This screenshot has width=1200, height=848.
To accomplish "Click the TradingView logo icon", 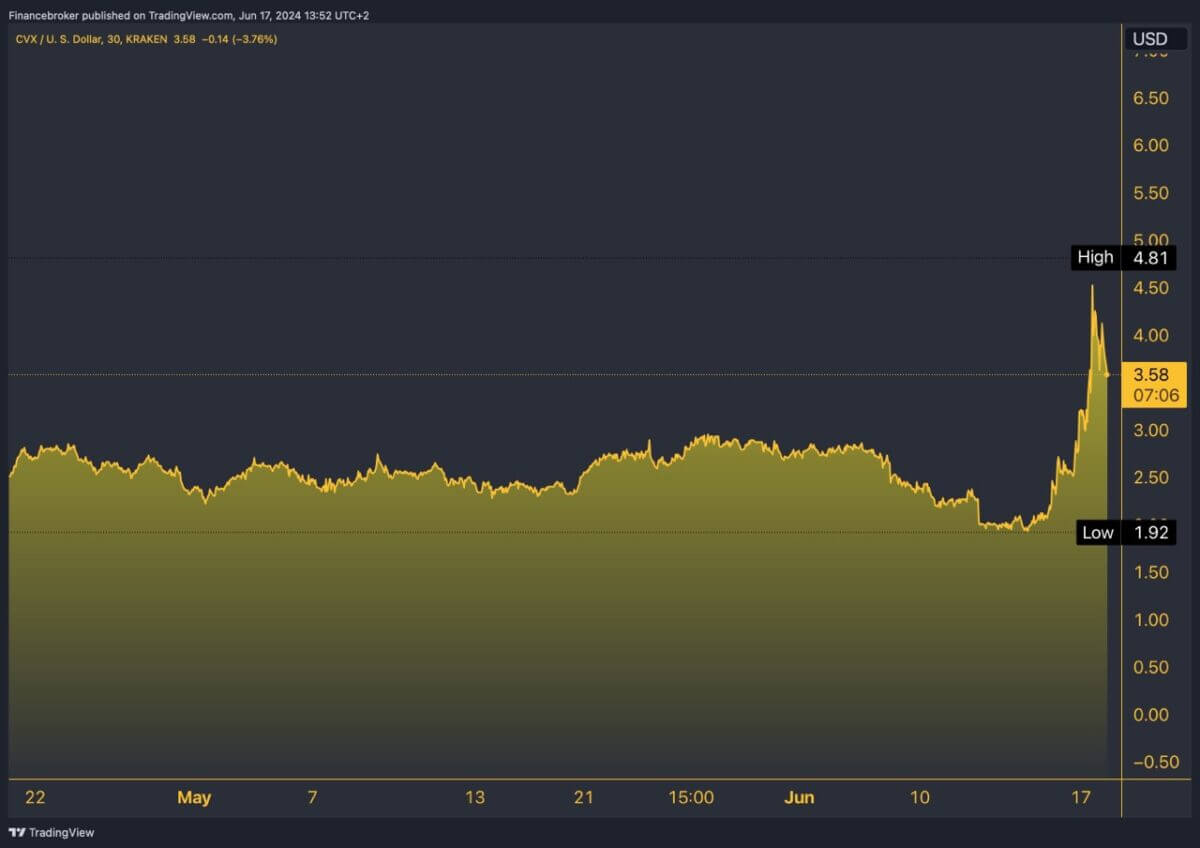I will click(x=17, y=832).
